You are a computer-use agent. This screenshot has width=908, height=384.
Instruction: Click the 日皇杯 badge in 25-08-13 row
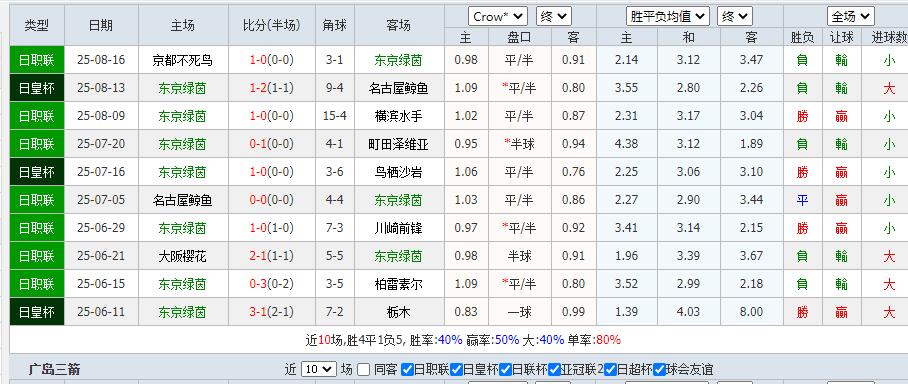click(36, 88)
